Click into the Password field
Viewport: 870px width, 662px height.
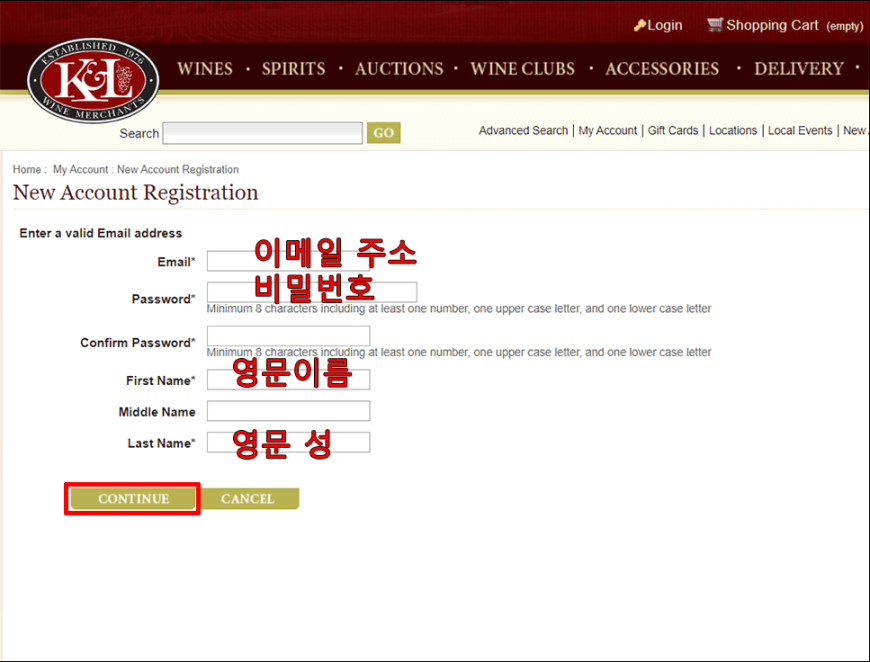312,292
